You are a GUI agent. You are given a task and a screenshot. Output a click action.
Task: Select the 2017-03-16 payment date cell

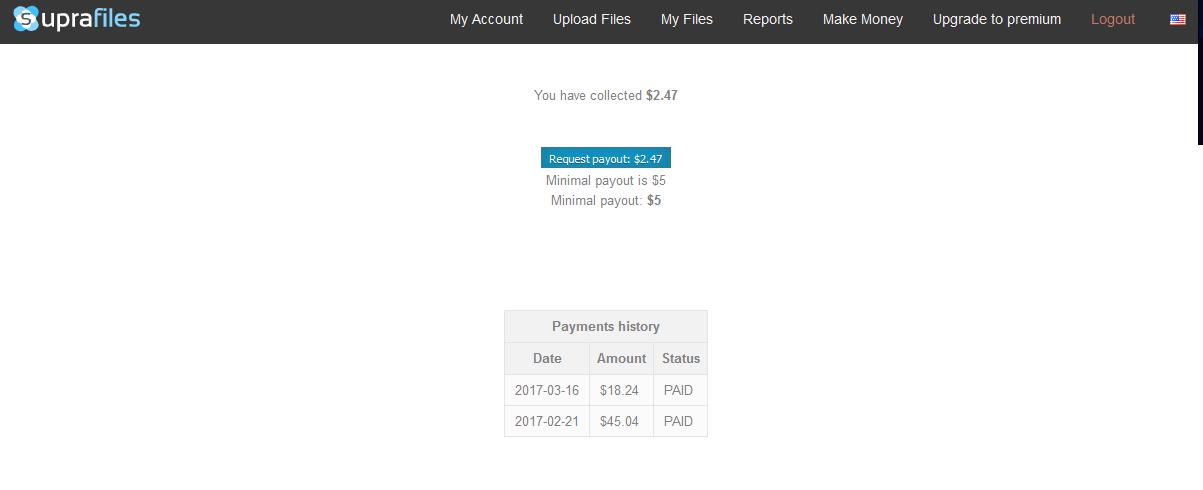tap(547, 390)
